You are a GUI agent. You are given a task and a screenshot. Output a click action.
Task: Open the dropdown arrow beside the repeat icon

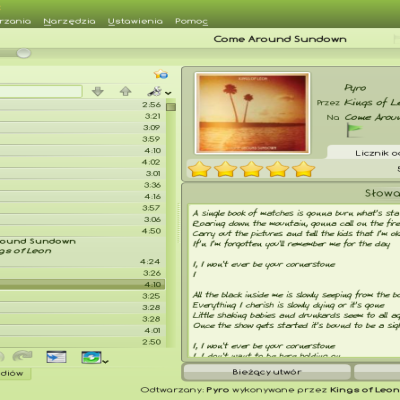pyautogui.click(x=106, y=362)
